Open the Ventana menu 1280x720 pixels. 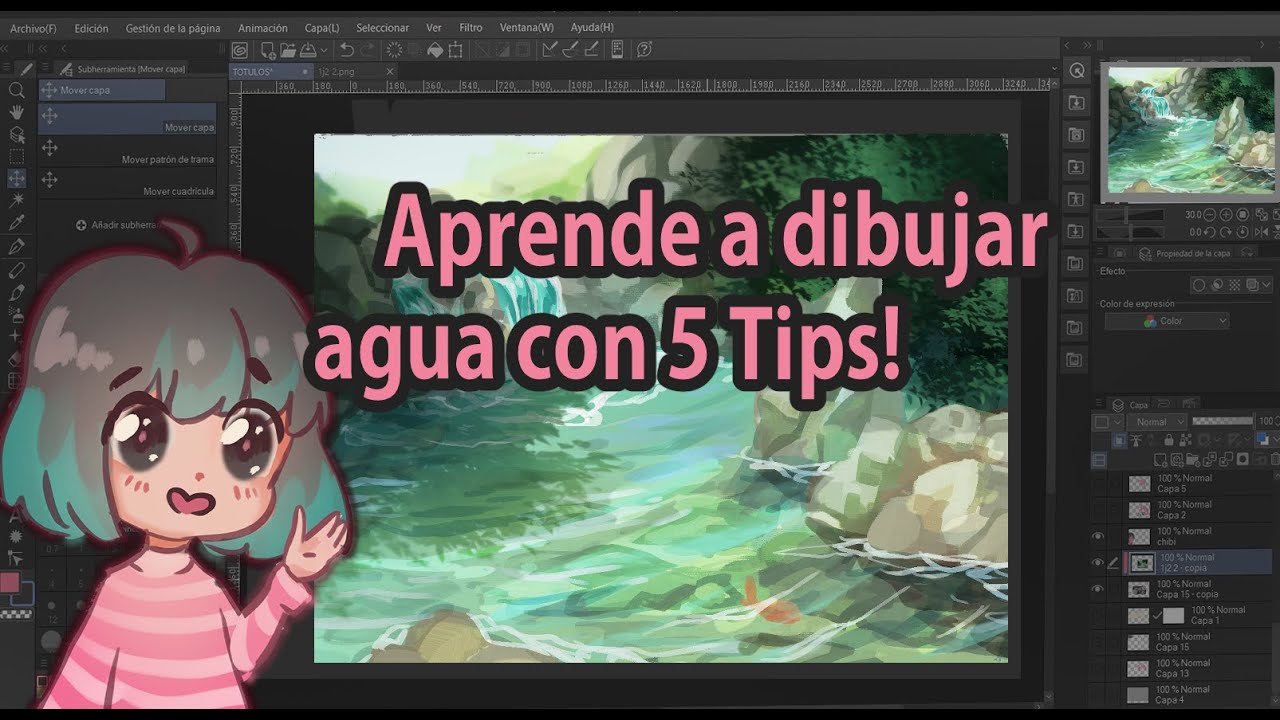pos(527,28)
